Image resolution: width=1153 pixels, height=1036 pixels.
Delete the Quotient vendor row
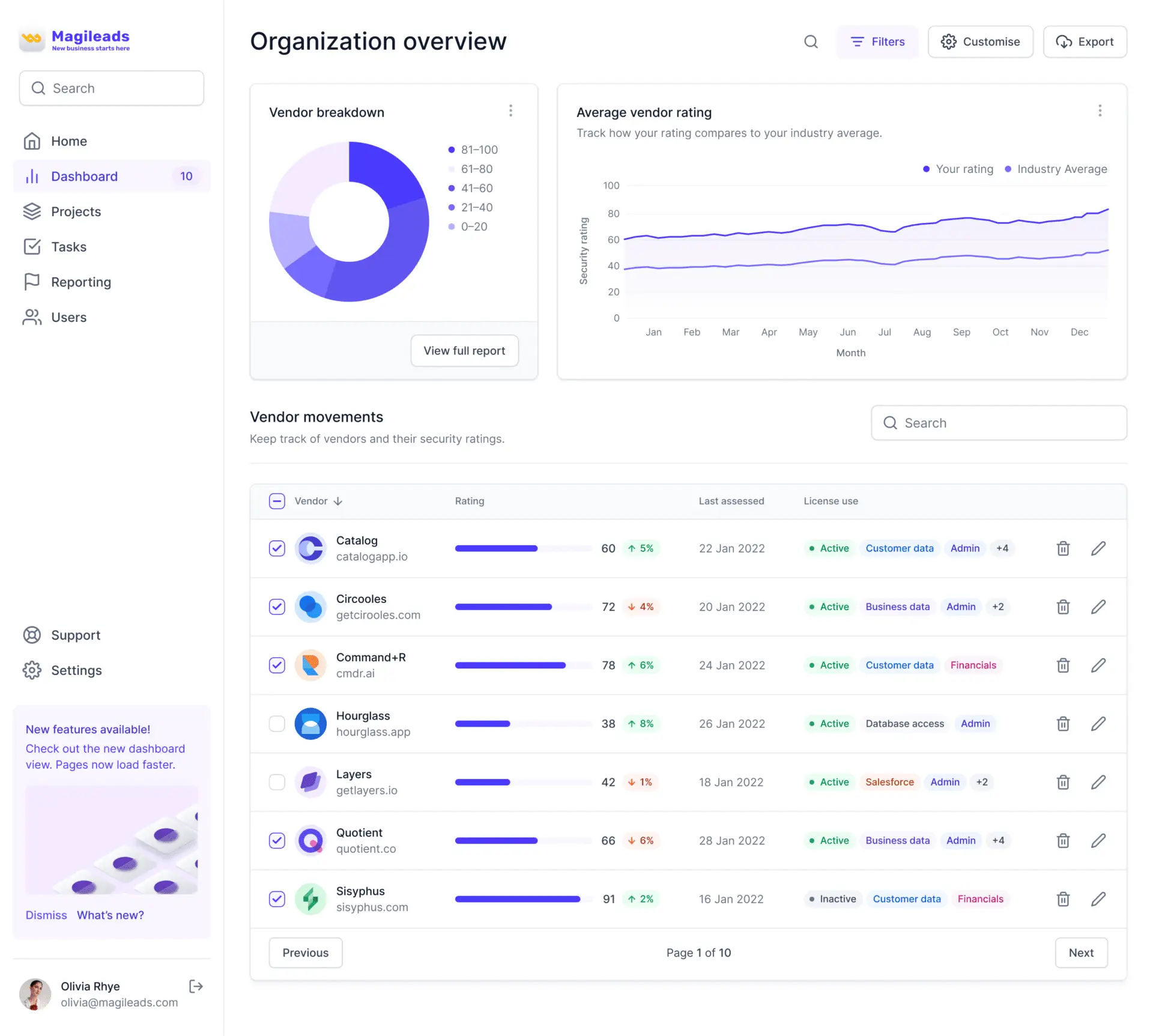point(1063,841)
